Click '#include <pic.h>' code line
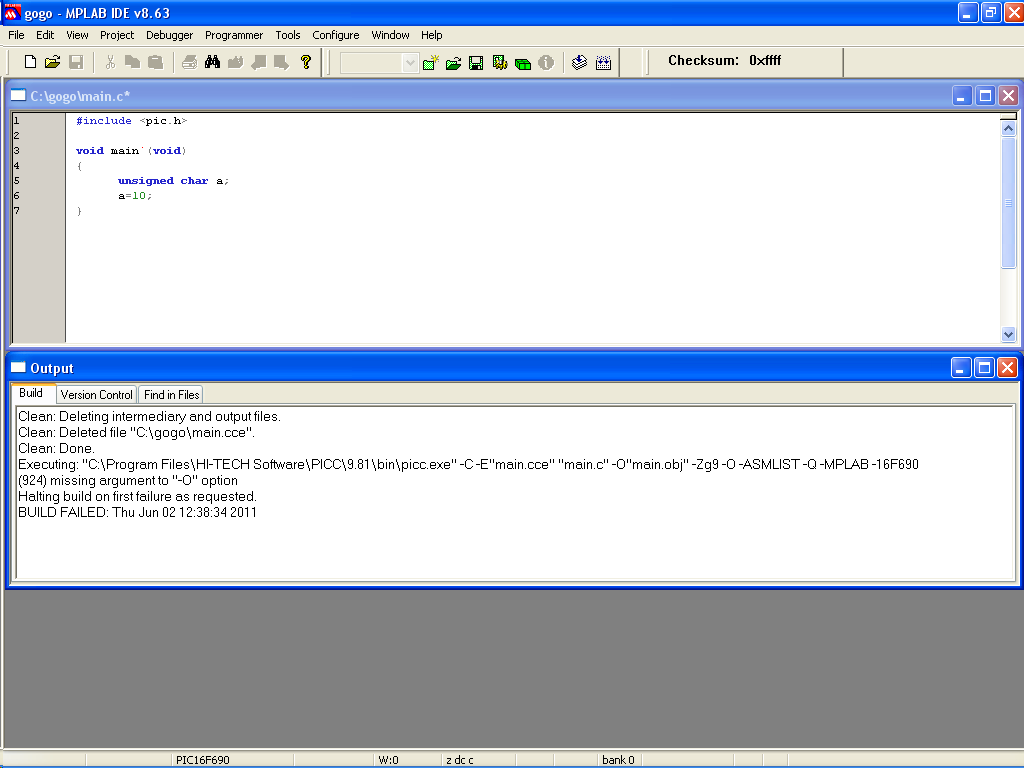The width and height of the screenshot is (1024, 768). [131, 121]
